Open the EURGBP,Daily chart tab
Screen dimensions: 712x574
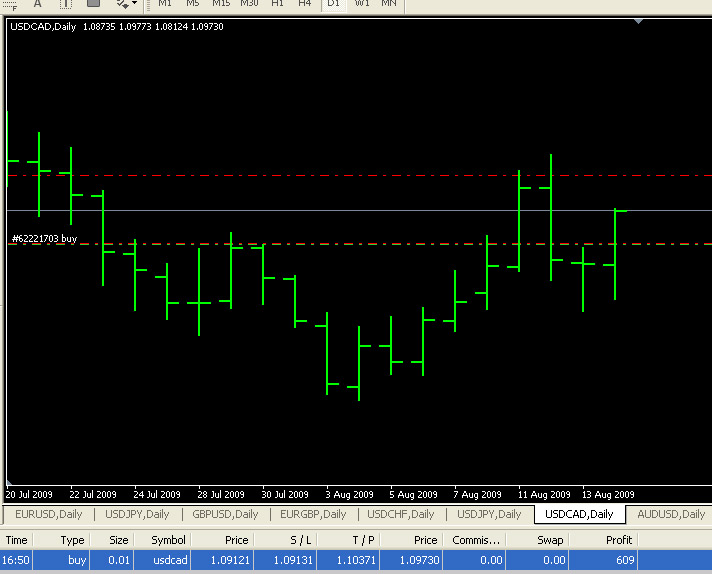click(x=313, y=514)
